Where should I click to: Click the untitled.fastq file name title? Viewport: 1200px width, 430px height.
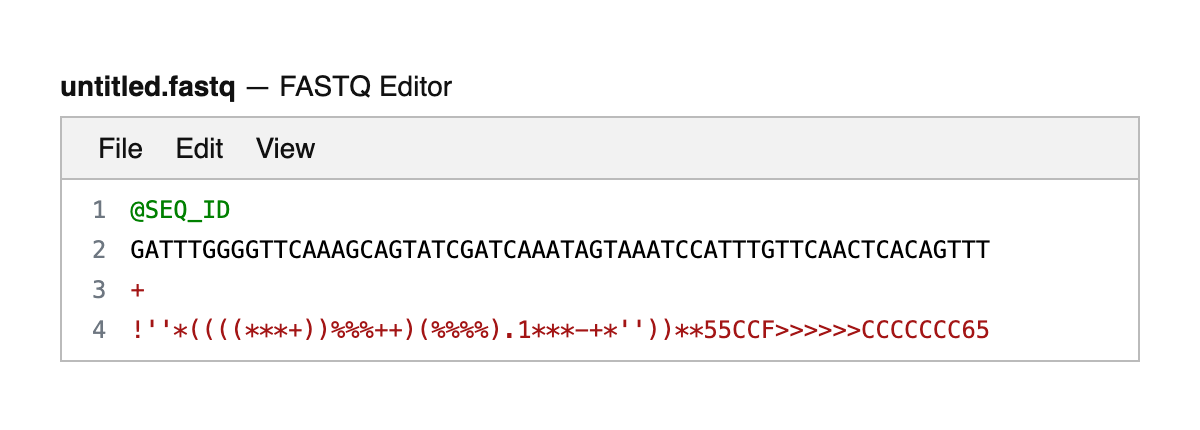coord(148,88)
